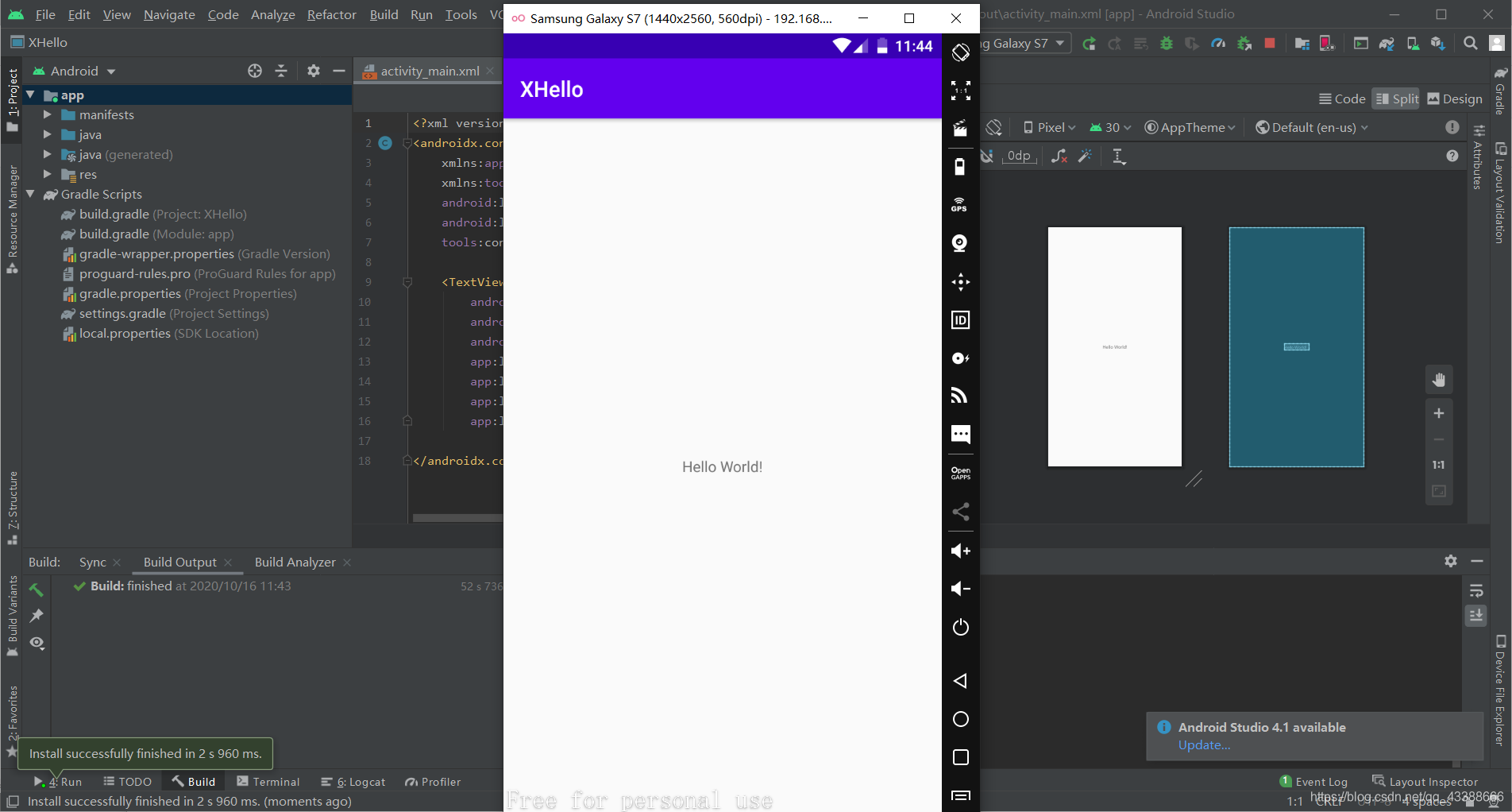Open the Android project view dropdown
Screen dimensions: 1512x812
click(75, 71)
